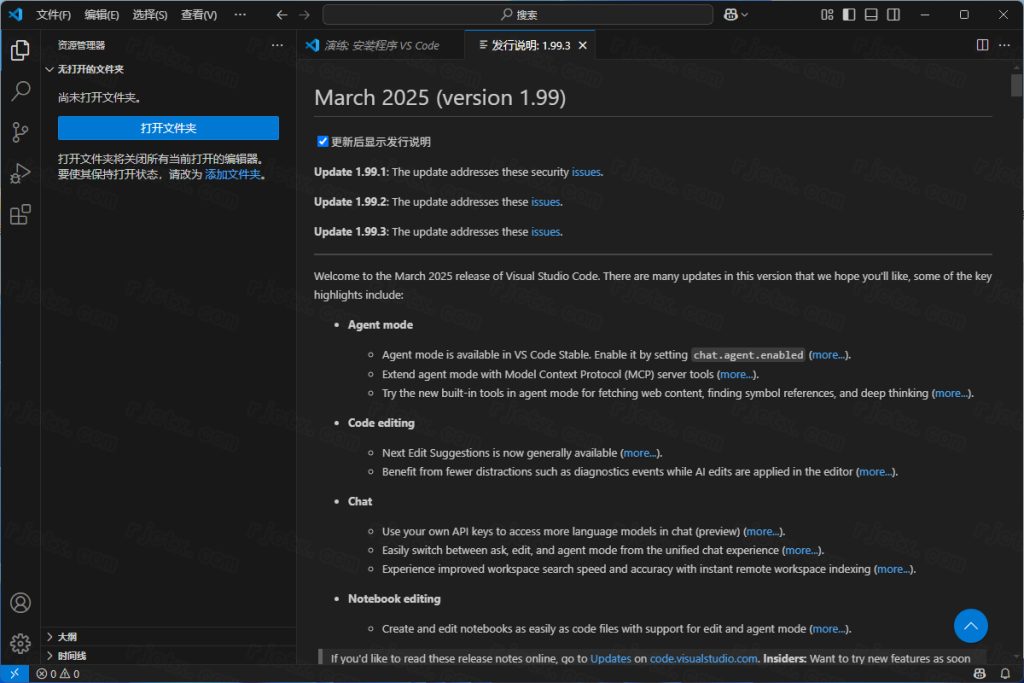Open more link for unified chat experience
Screen dimensions: 1024x683
pyautogui.click(x=802, y=550)
